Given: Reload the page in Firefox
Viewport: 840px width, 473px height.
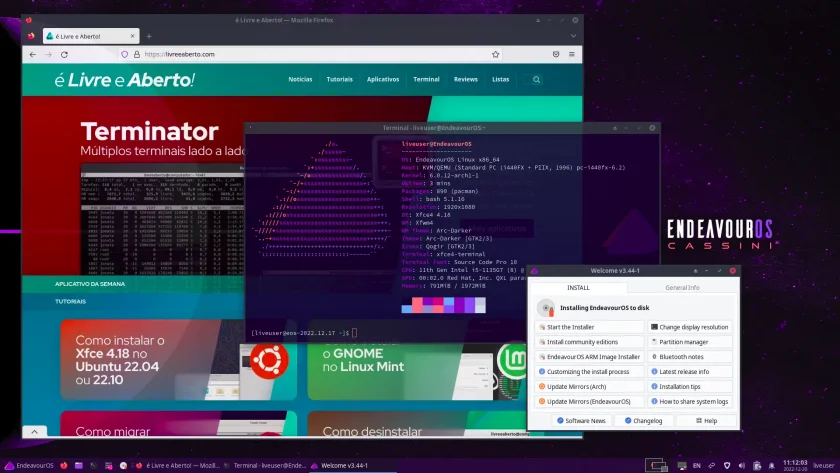Looking at the screenshot, I should [x=64, y=55].
